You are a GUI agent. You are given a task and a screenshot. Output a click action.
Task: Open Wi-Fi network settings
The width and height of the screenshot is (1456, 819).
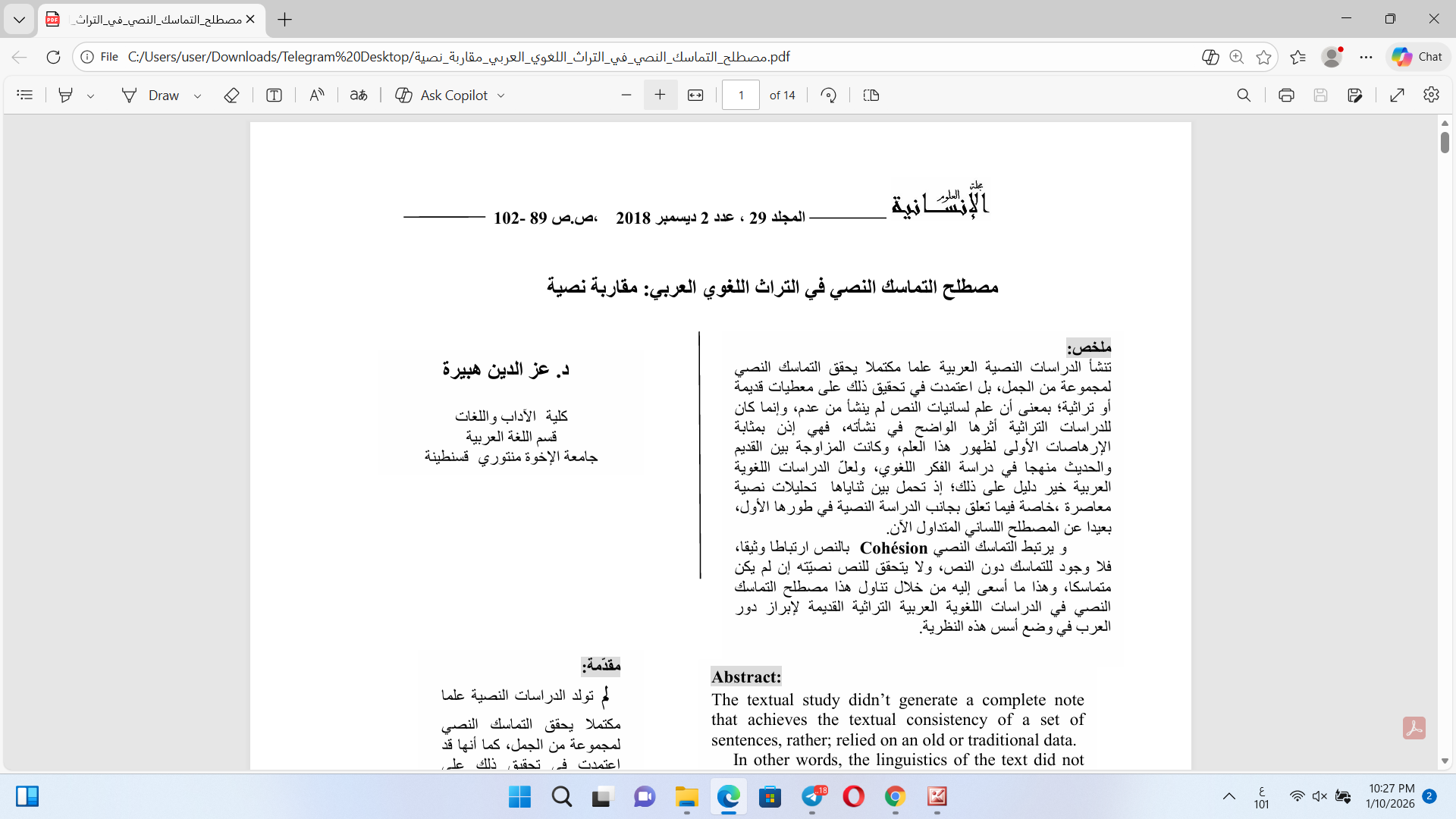tap(1298, 797)
